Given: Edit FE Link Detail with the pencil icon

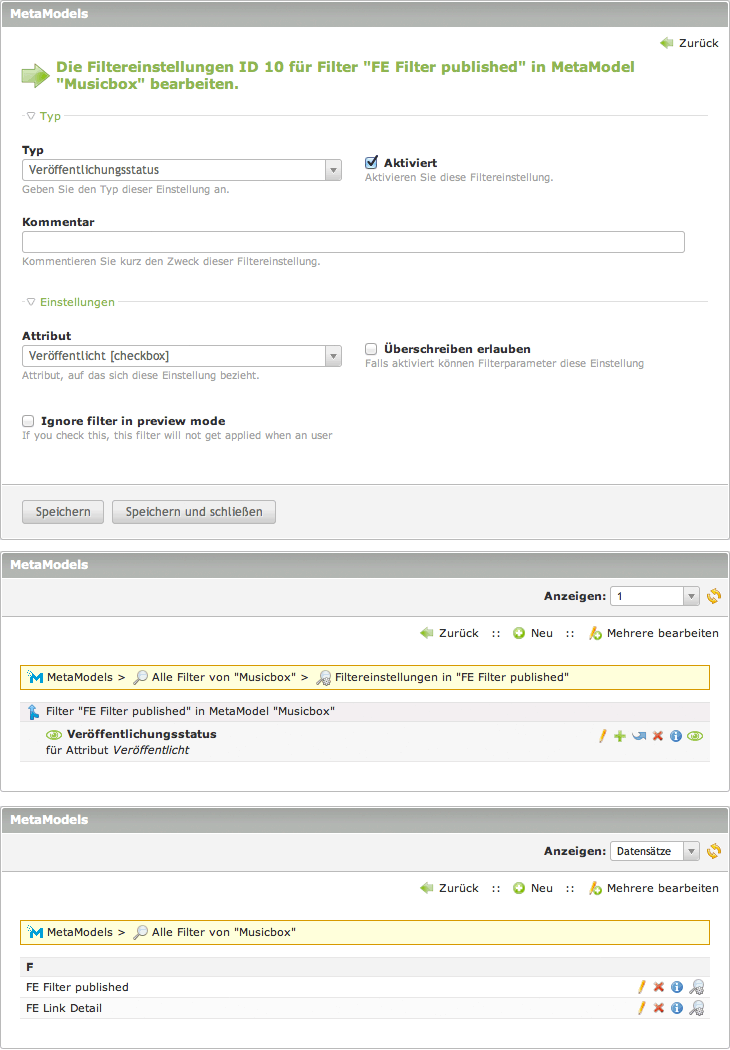Looking at the screenshot, I should tap(642, 1008).
